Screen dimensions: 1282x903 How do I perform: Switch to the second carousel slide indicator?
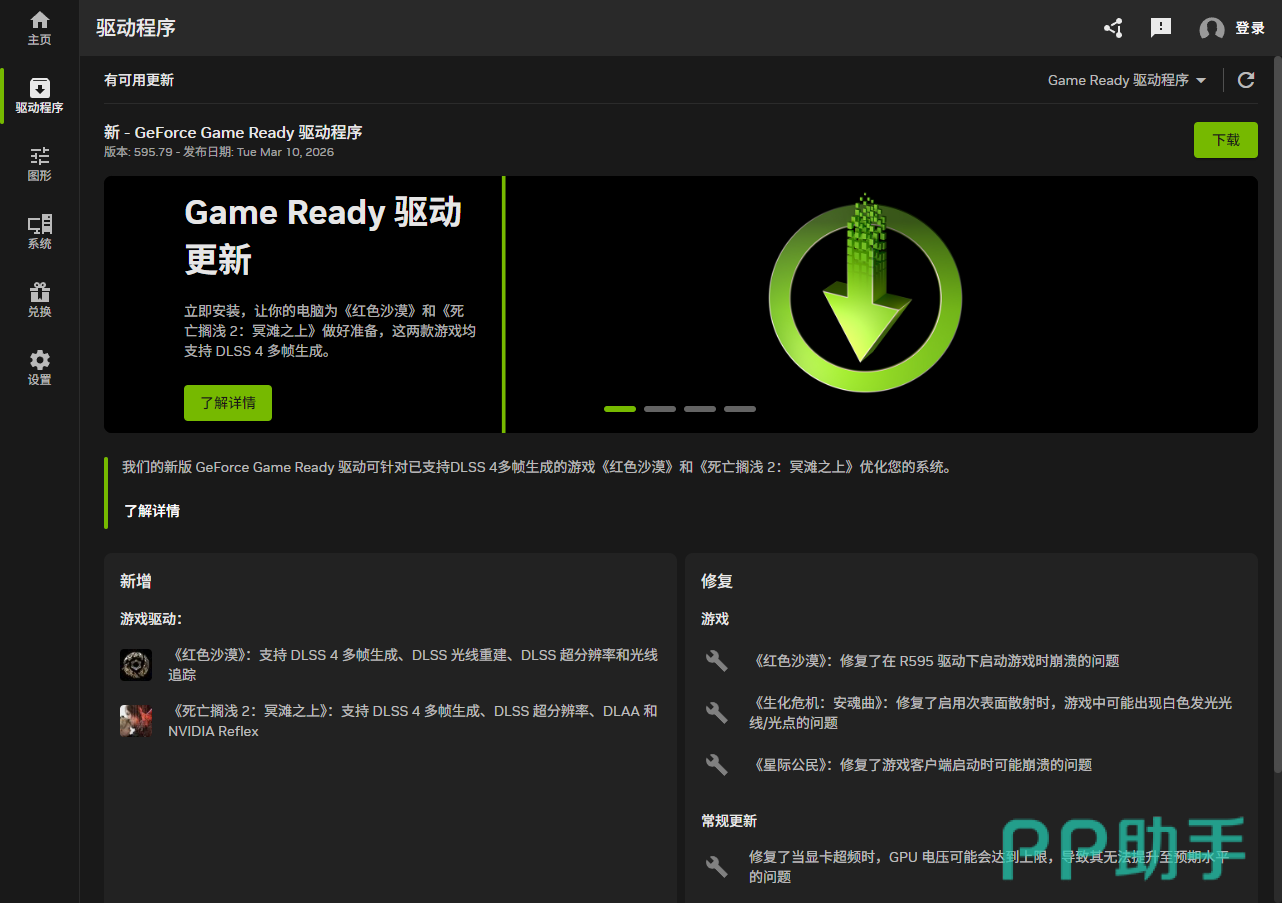pyautogui.click(x=660, y=409)
